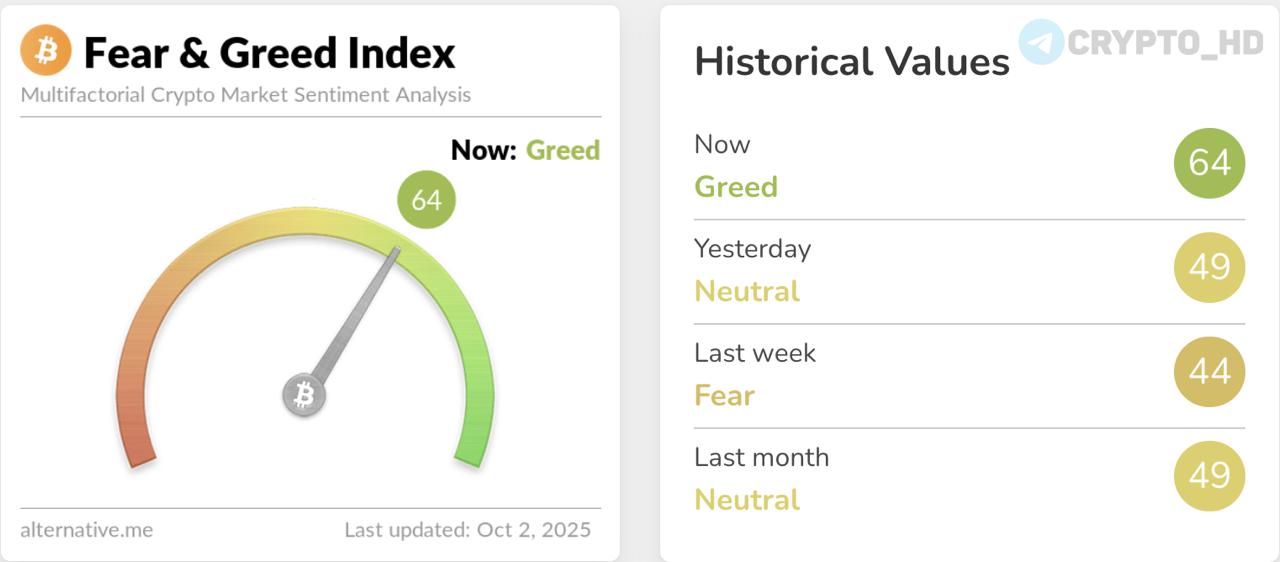Viewport: 1280px width, 562px height.
Task: Click the Bitcoin coin at needle base
Action: [x=304, y=395]
